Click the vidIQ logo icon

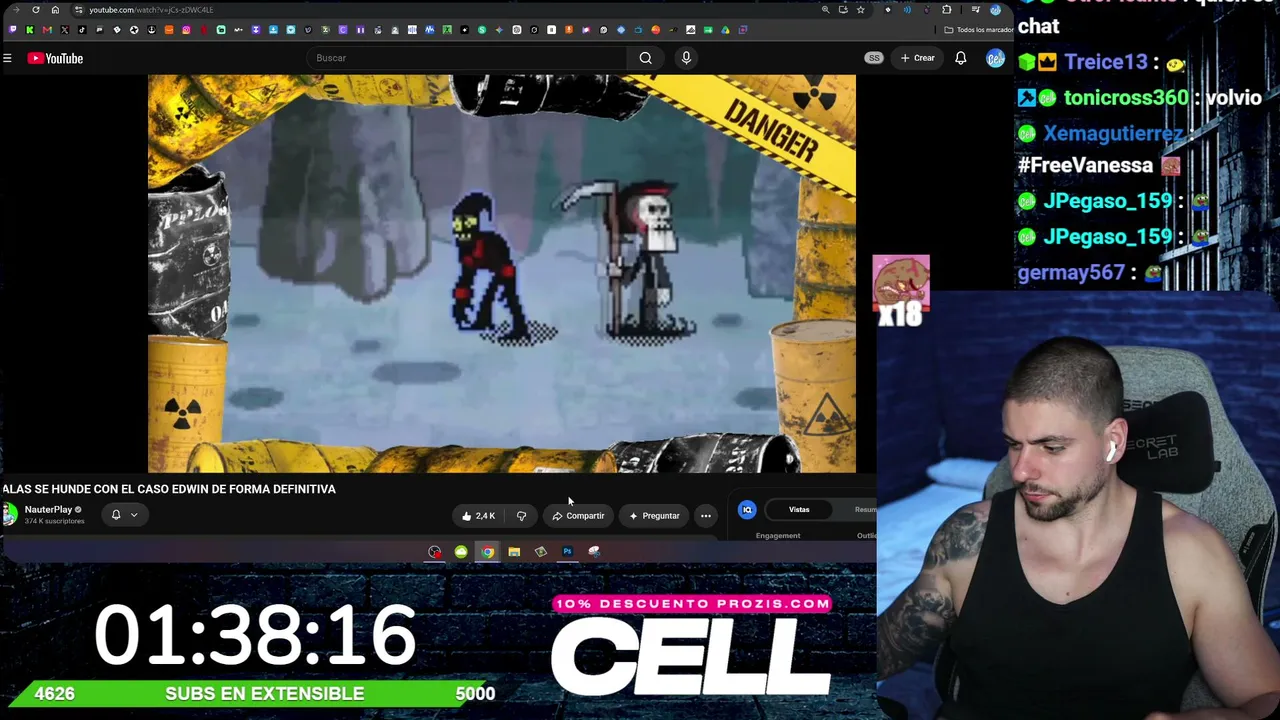tap(747, 510)
